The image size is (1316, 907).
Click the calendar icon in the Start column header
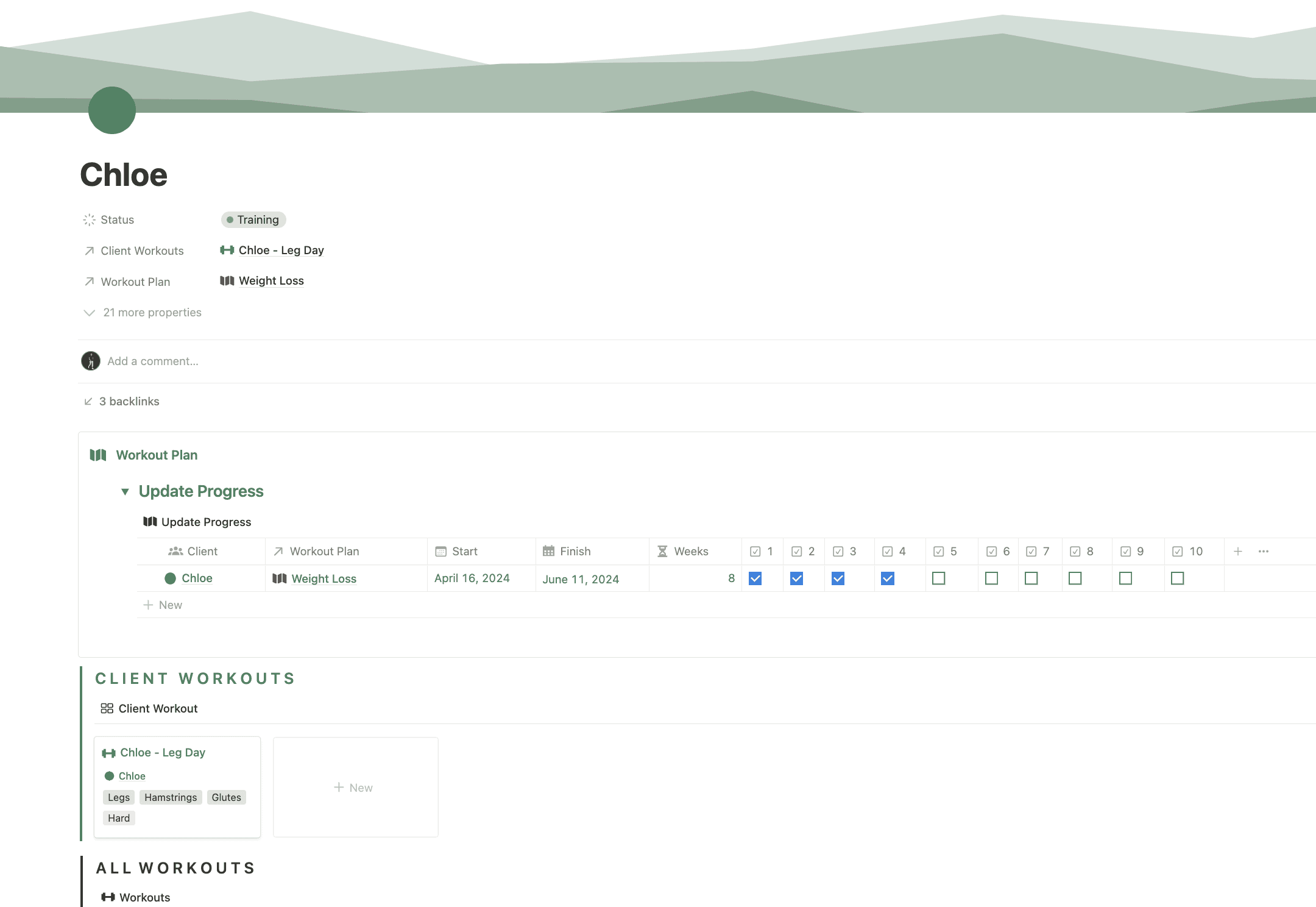[x=440, y=551]
